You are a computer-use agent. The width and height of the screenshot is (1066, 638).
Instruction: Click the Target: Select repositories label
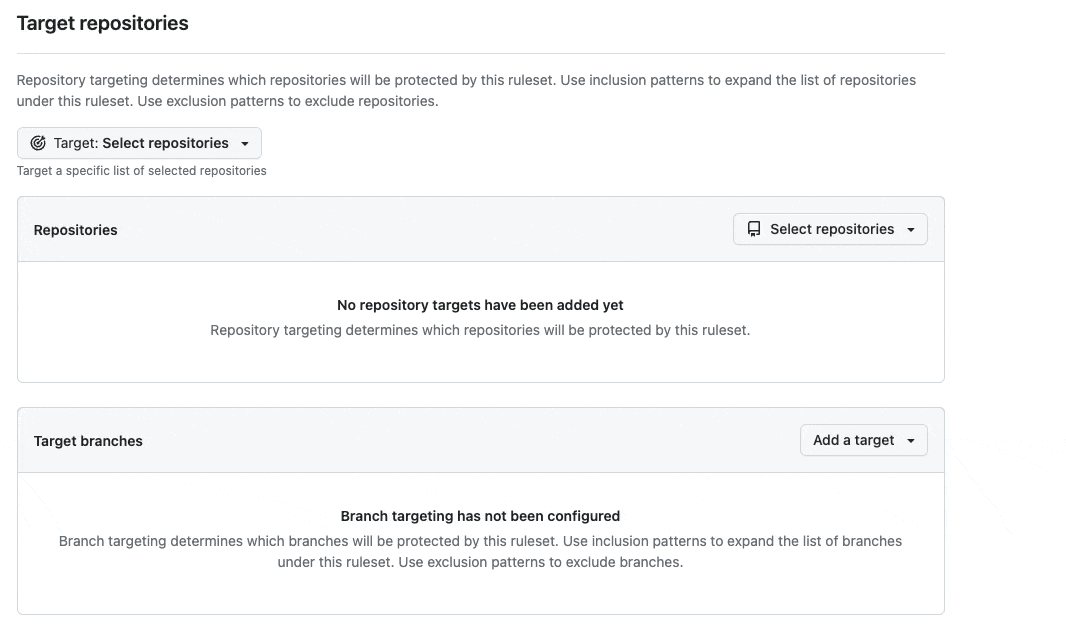point(141,143)
